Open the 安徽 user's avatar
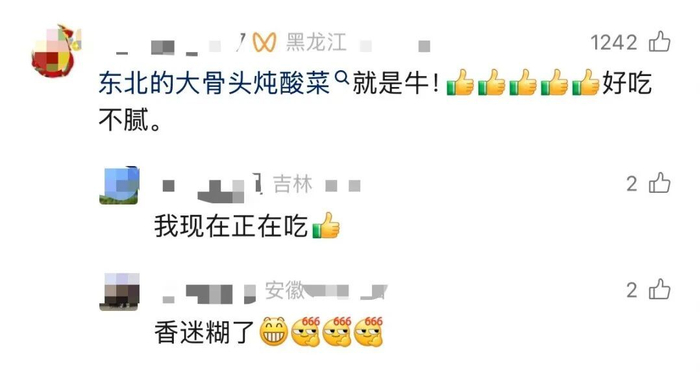 tap(119, 292)
